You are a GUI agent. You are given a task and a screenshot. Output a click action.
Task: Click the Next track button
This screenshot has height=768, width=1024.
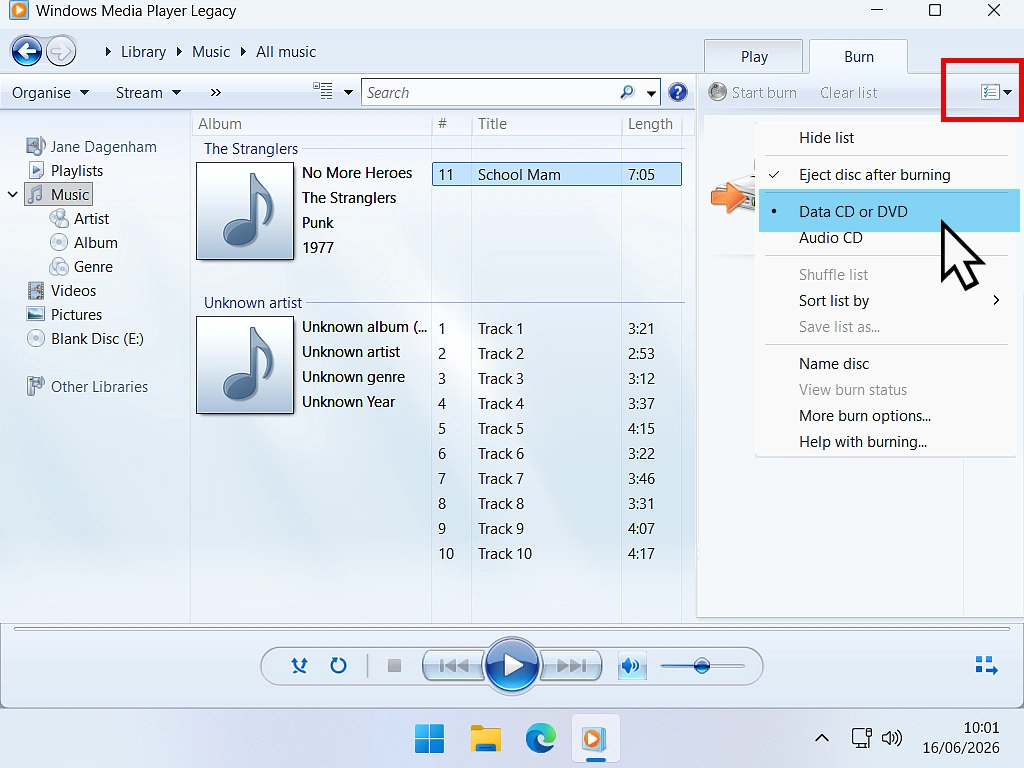pos(571,665)
